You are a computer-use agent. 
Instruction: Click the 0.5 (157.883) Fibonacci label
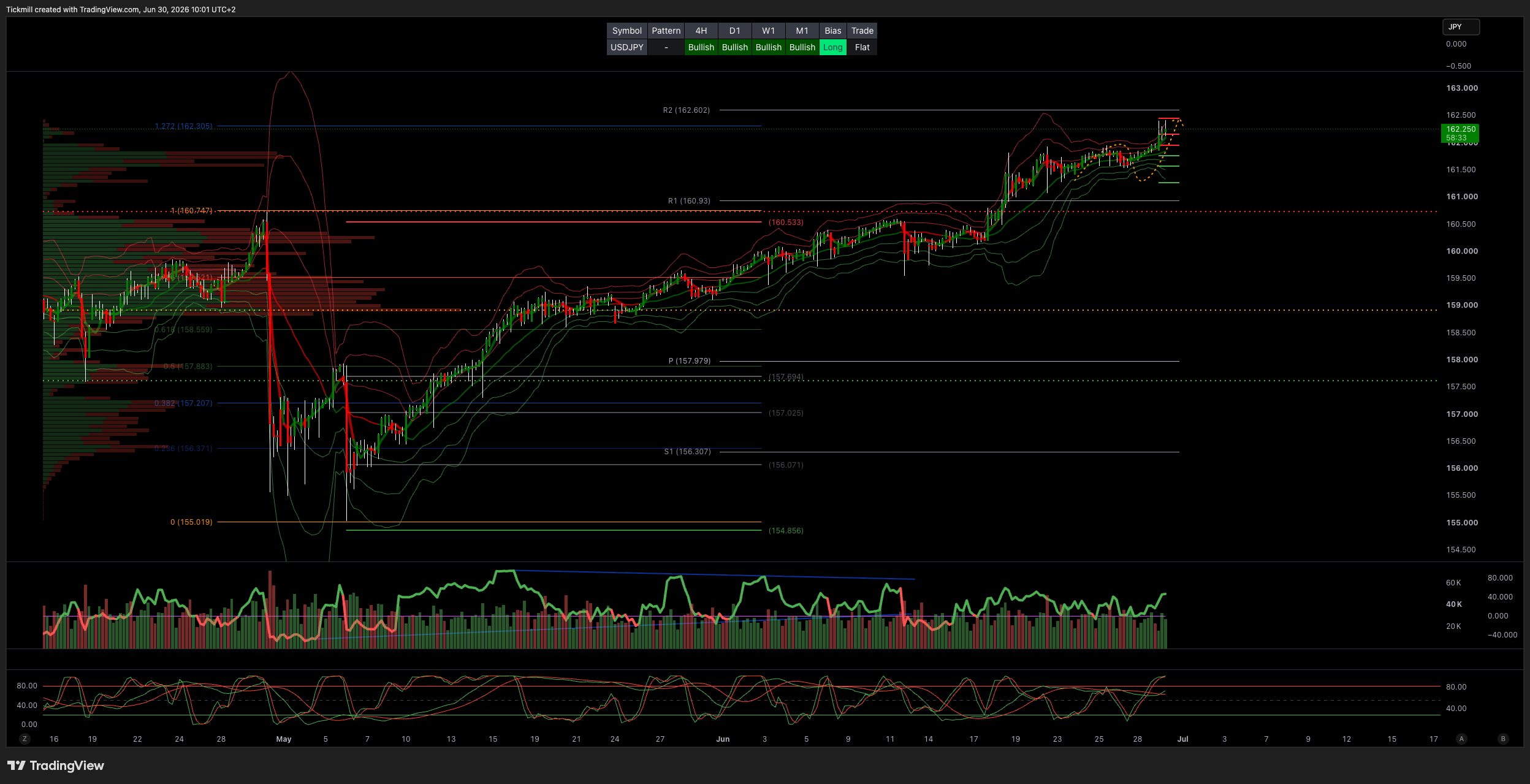[x=188, y=367]
